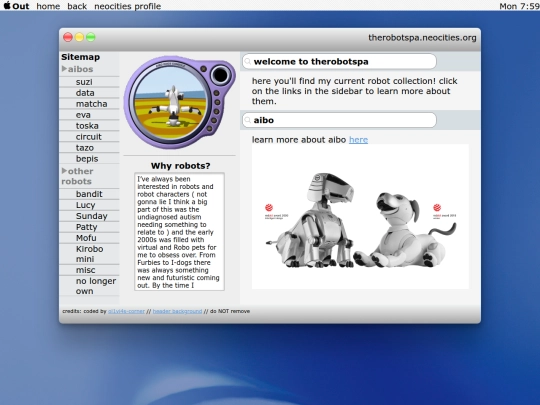The height and width of the screenshot is (405, 540).
Task: Zoom the window with the green button
Action: 91,37
